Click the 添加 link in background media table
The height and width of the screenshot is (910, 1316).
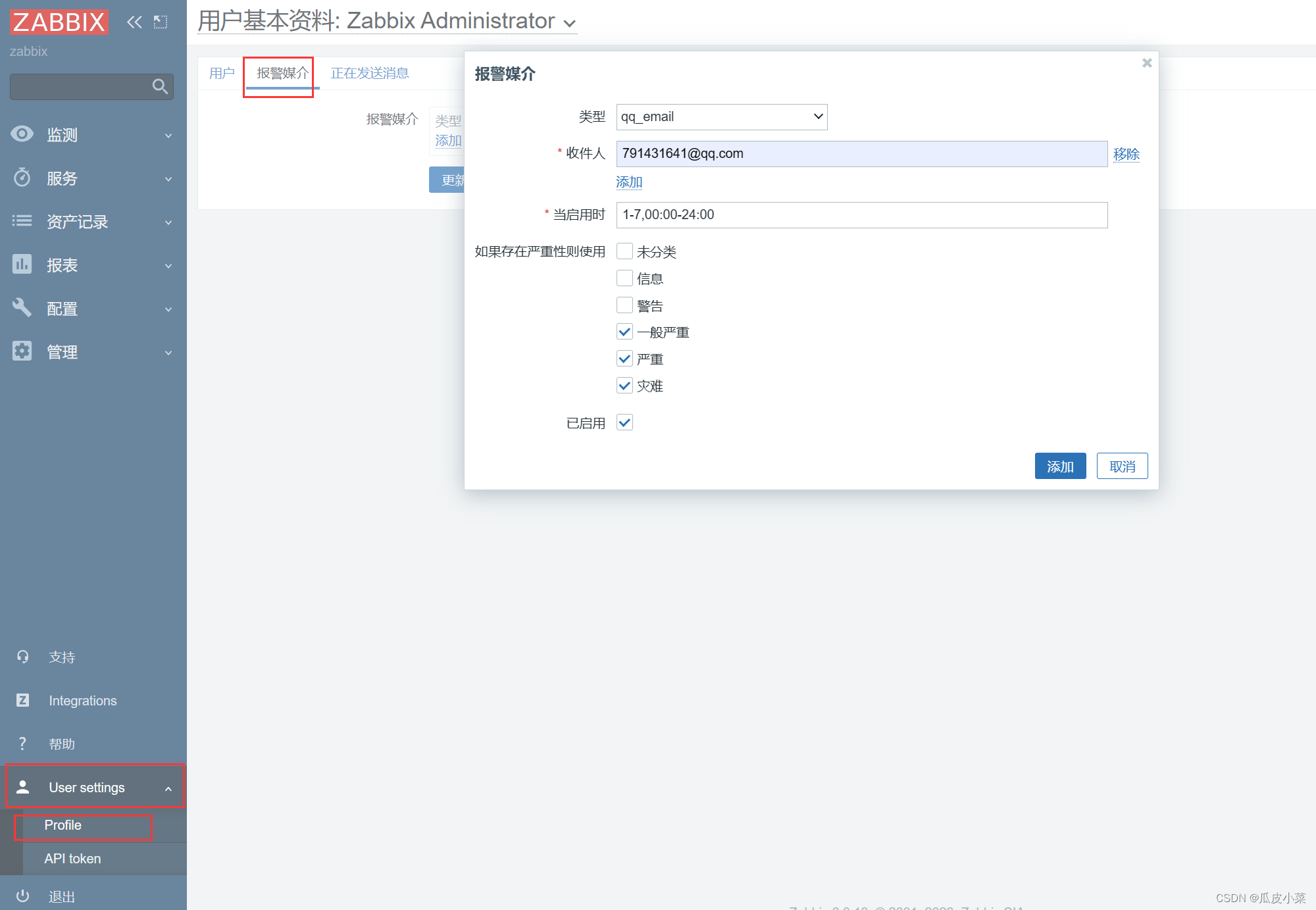coord(448,141)
